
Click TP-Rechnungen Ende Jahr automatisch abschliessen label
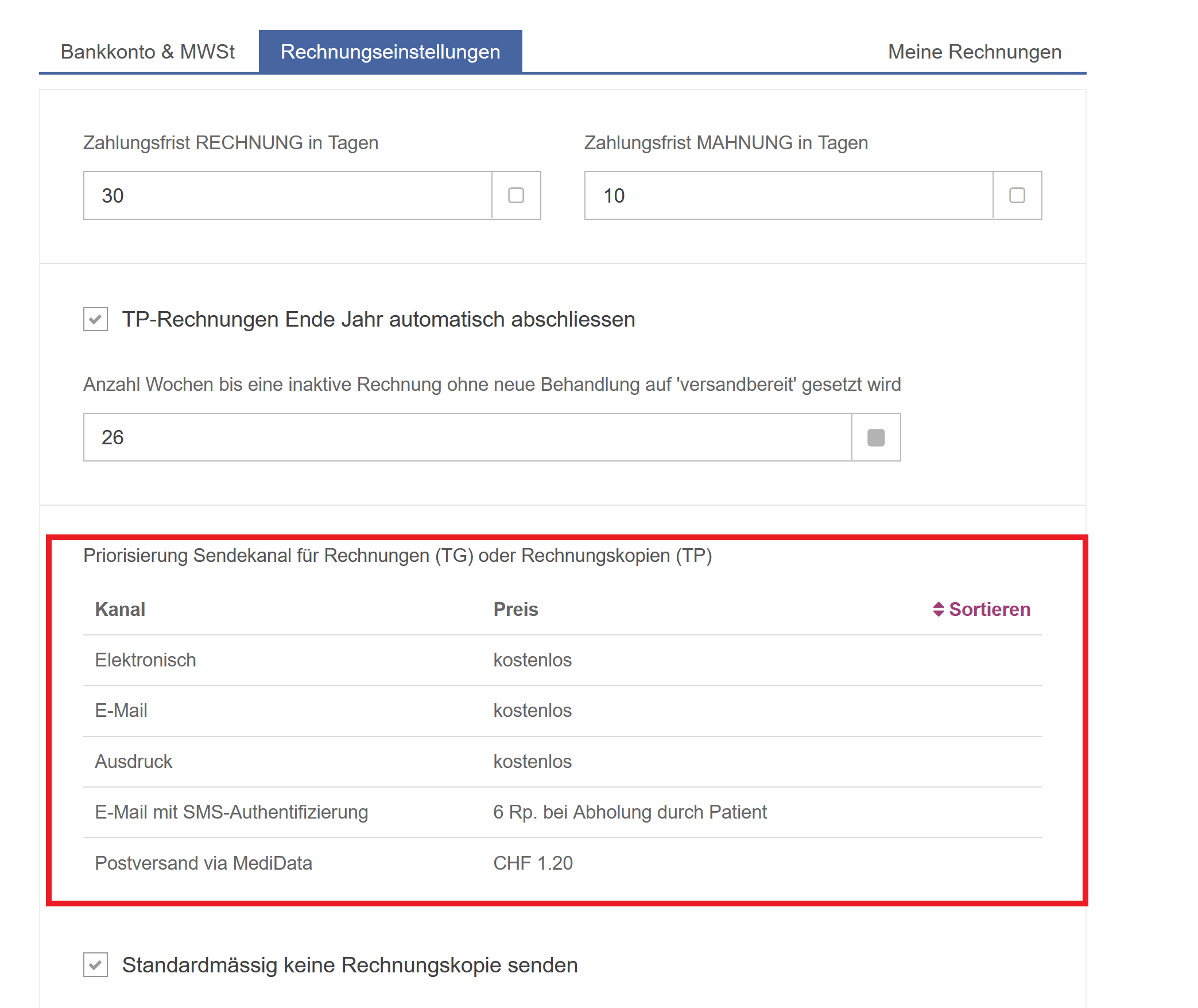379,320
